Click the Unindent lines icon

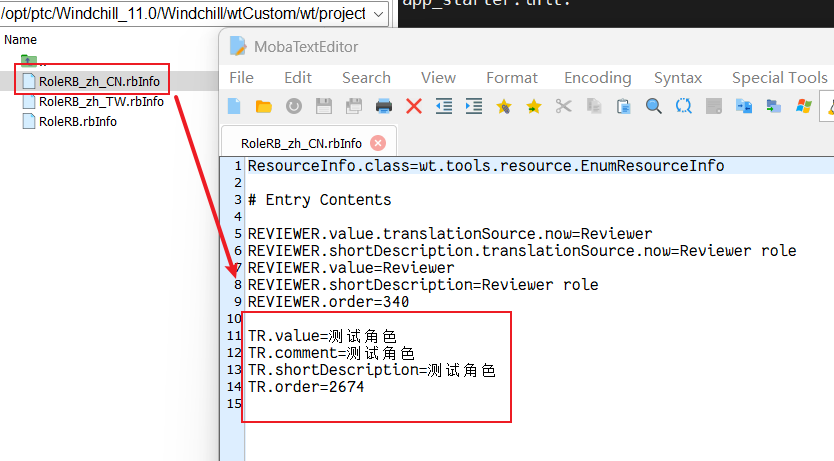[444, 106]
